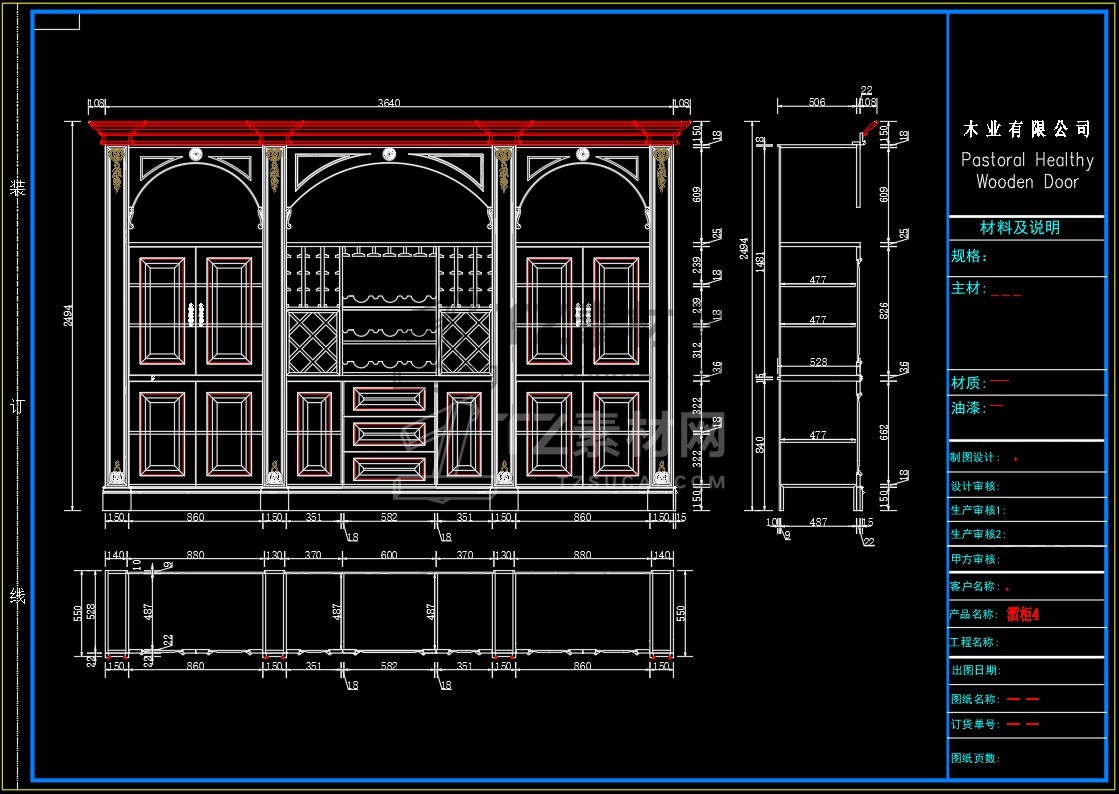1119x794 pixels.
Task: Select the '出图日期:' field label
Action: click(x=976, y=670)
